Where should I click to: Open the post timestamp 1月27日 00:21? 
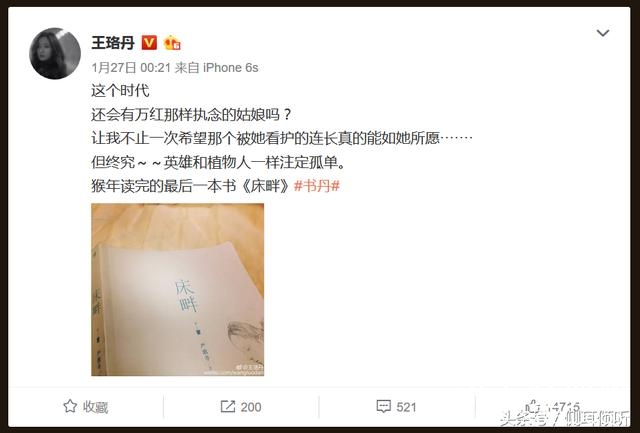click(131, 68)
